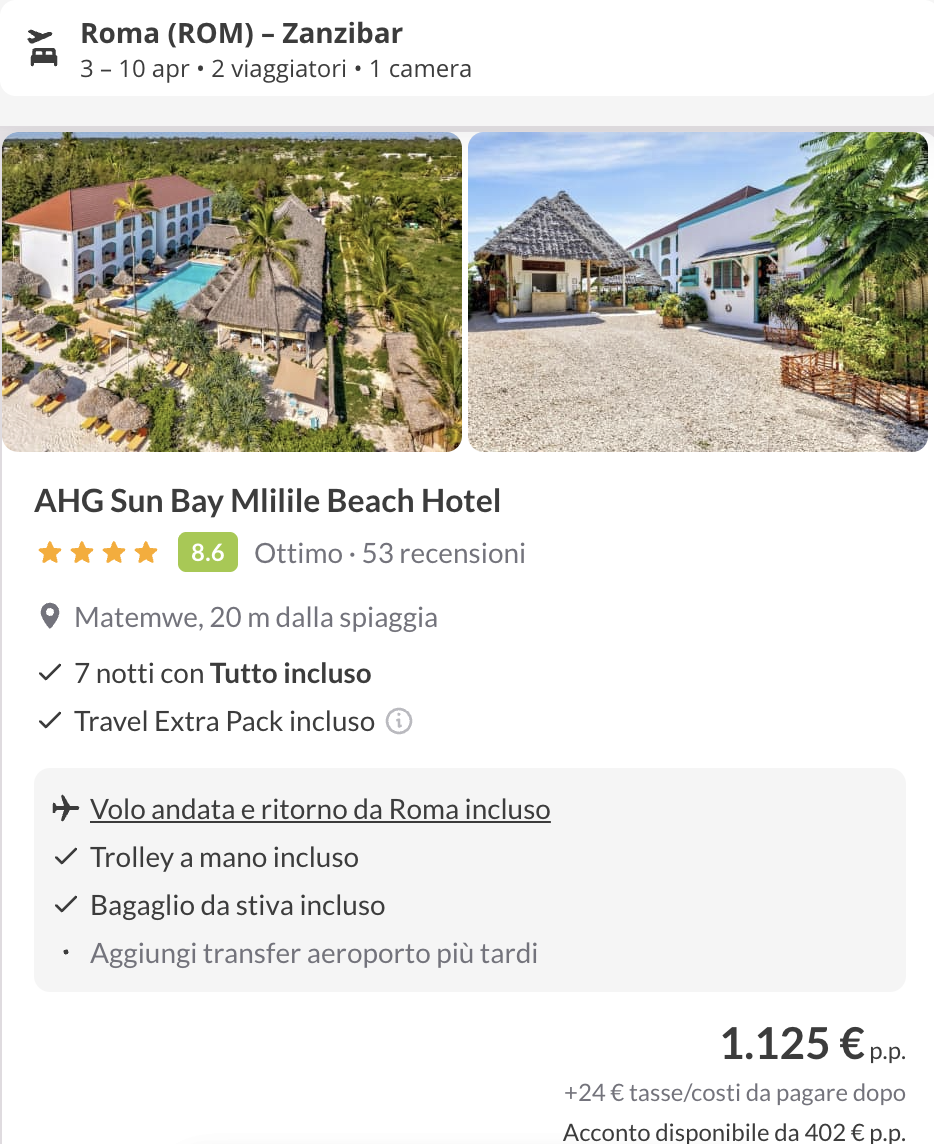This screenshot has height=1144, width=934.
Task: Click checkmark beside Travel Extra Pack incluso
Action: click(x=50, y=721)
